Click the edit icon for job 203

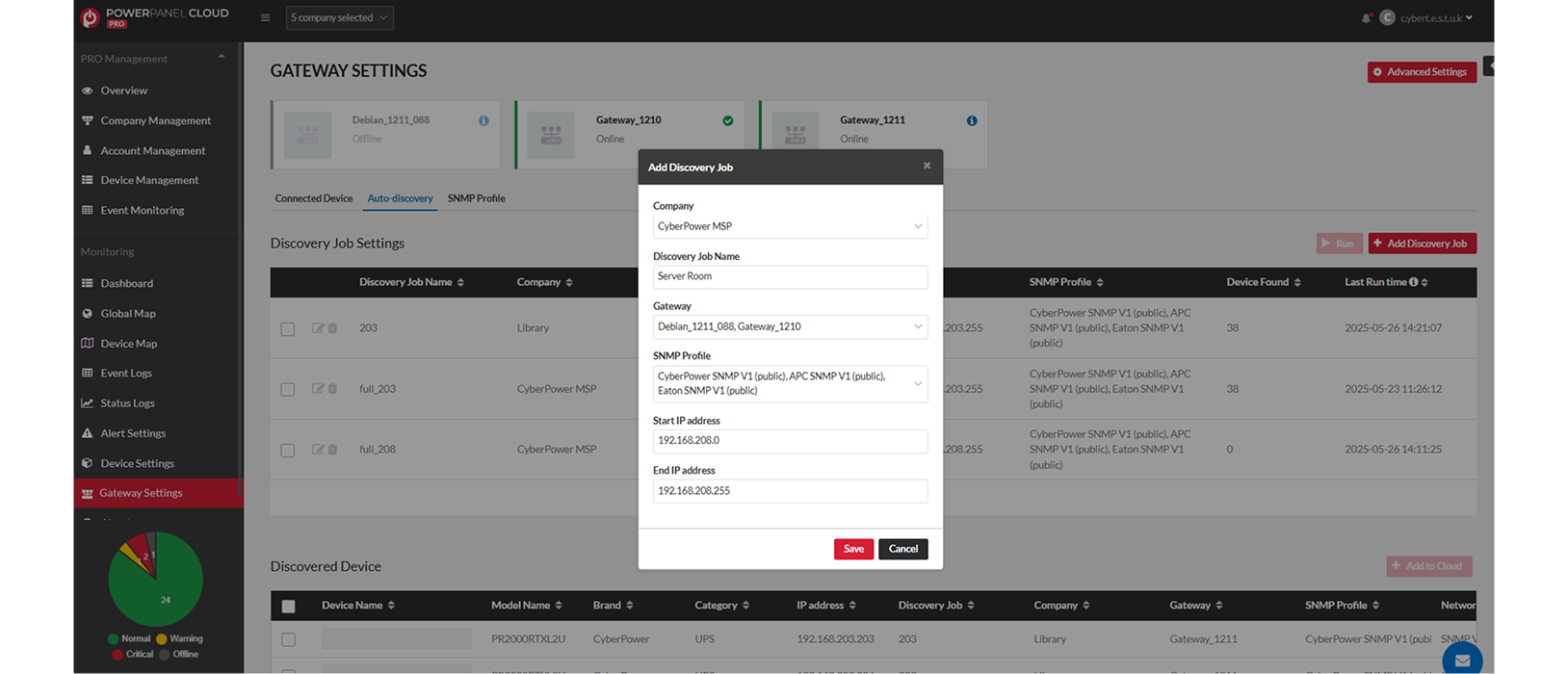pos(317,328)
